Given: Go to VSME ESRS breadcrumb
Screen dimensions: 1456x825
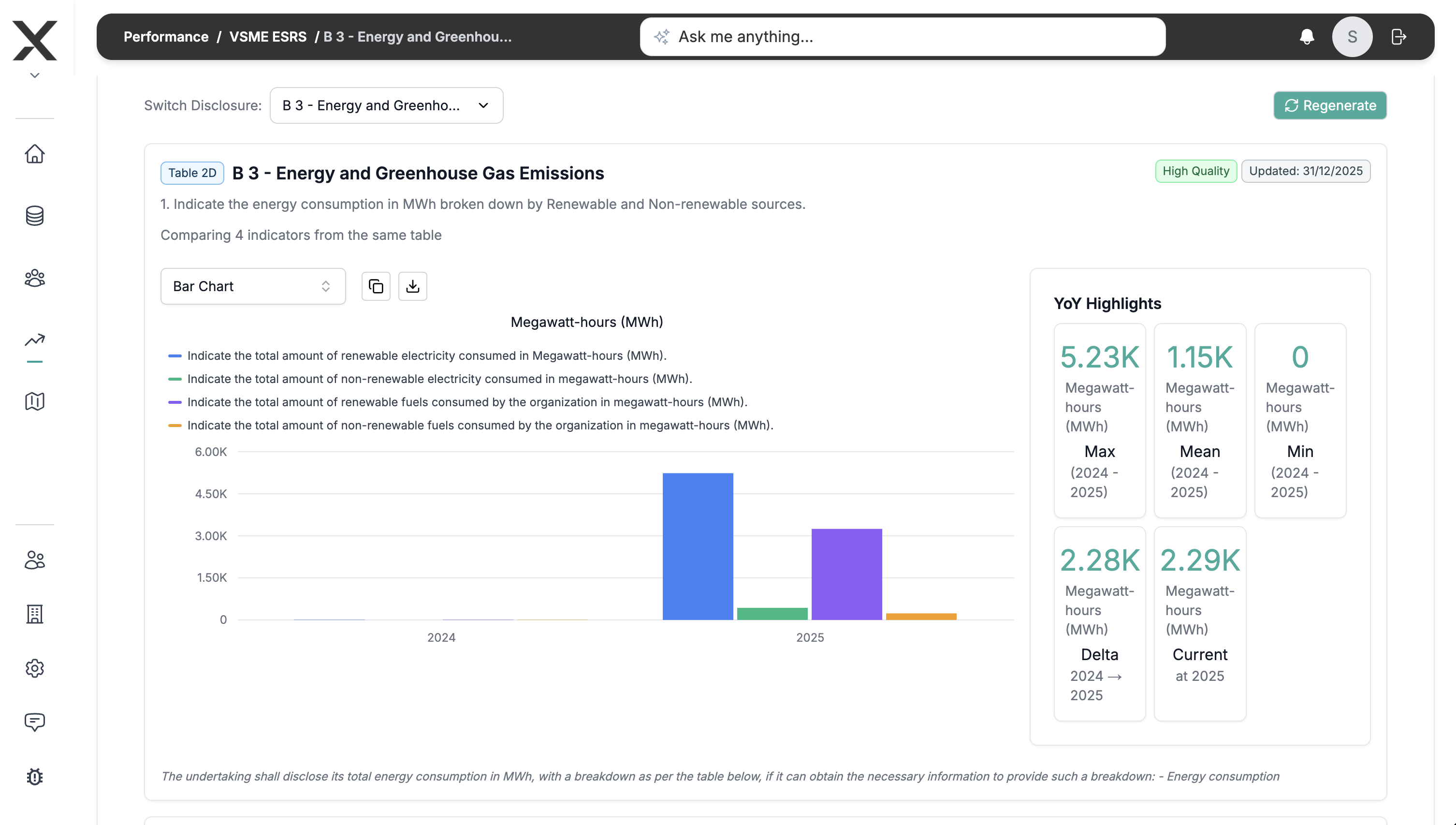Looking at the screenshot, I should tap(267, 37).
